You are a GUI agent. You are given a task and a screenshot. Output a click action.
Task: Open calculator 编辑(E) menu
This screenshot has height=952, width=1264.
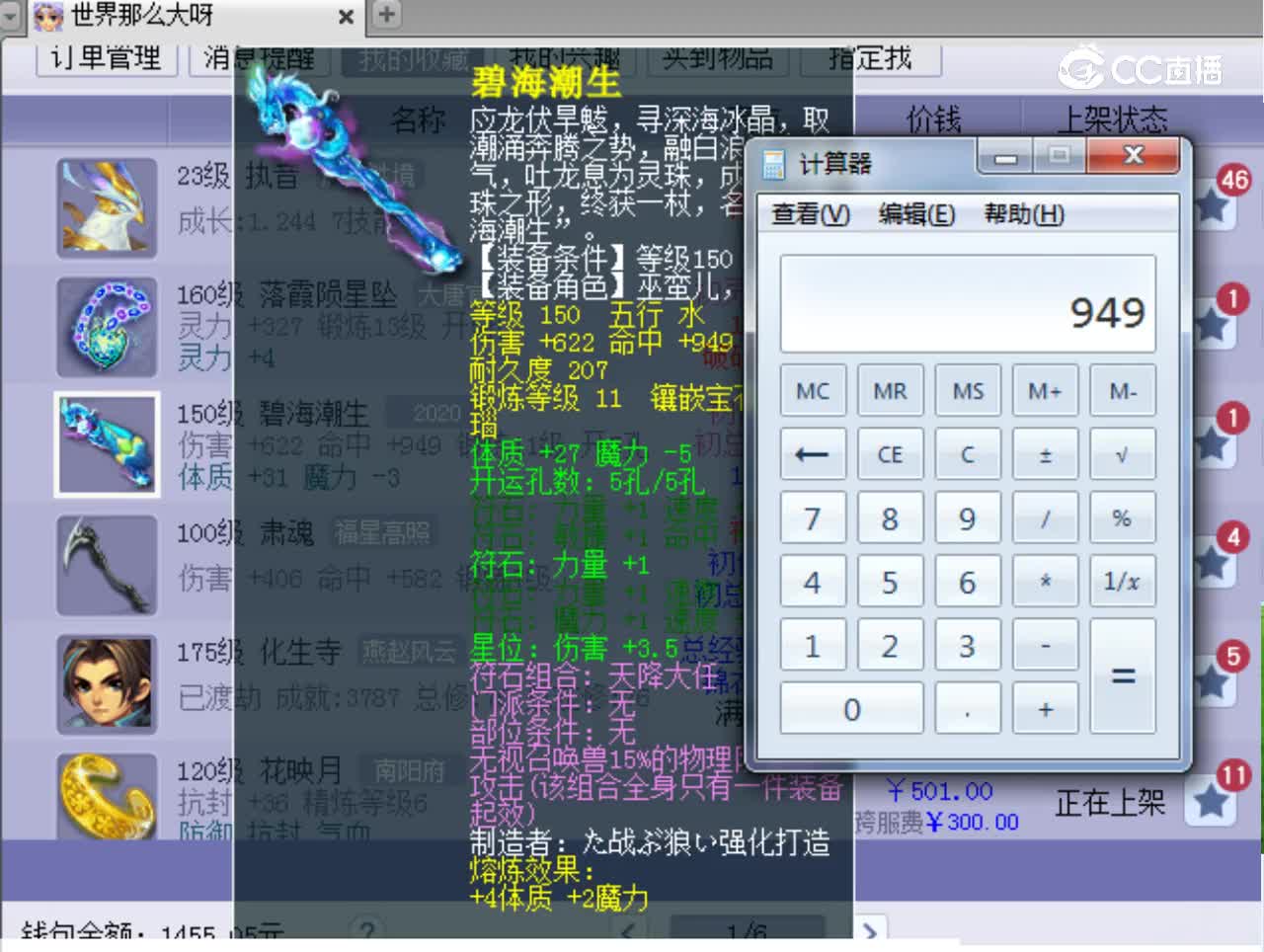point(916,214)
